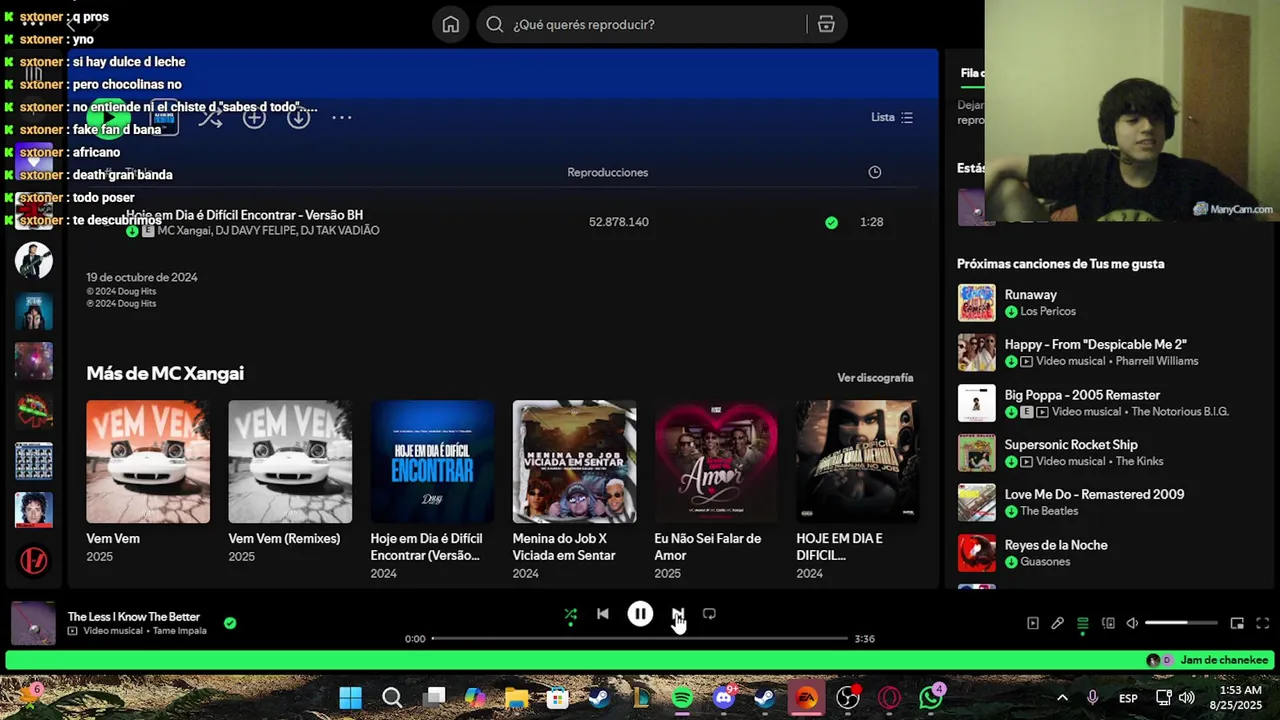Open WhatsApp from taskbar
This screenshot has height=720, width=1280.
[931, 698]
